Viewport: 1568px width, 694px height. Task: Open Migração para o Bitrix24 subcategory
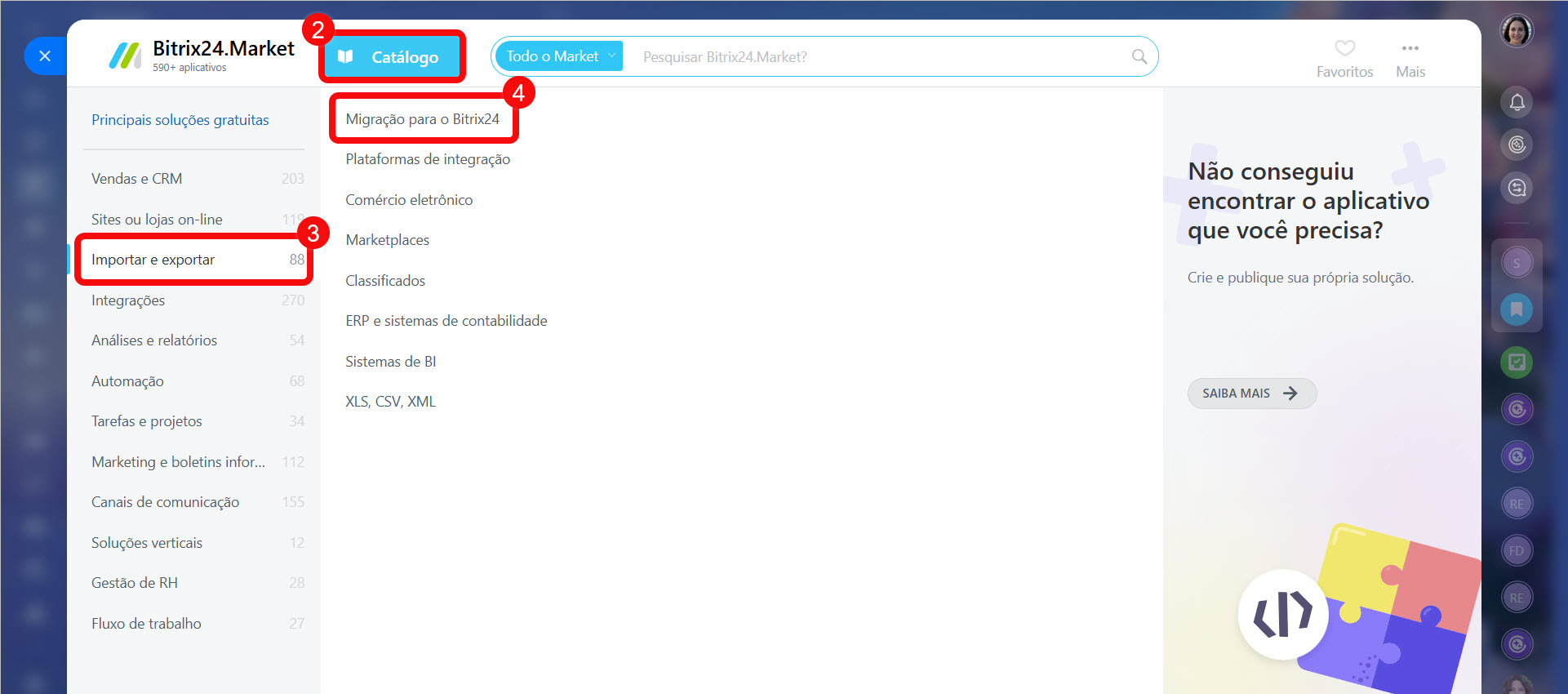click(422, 119)
